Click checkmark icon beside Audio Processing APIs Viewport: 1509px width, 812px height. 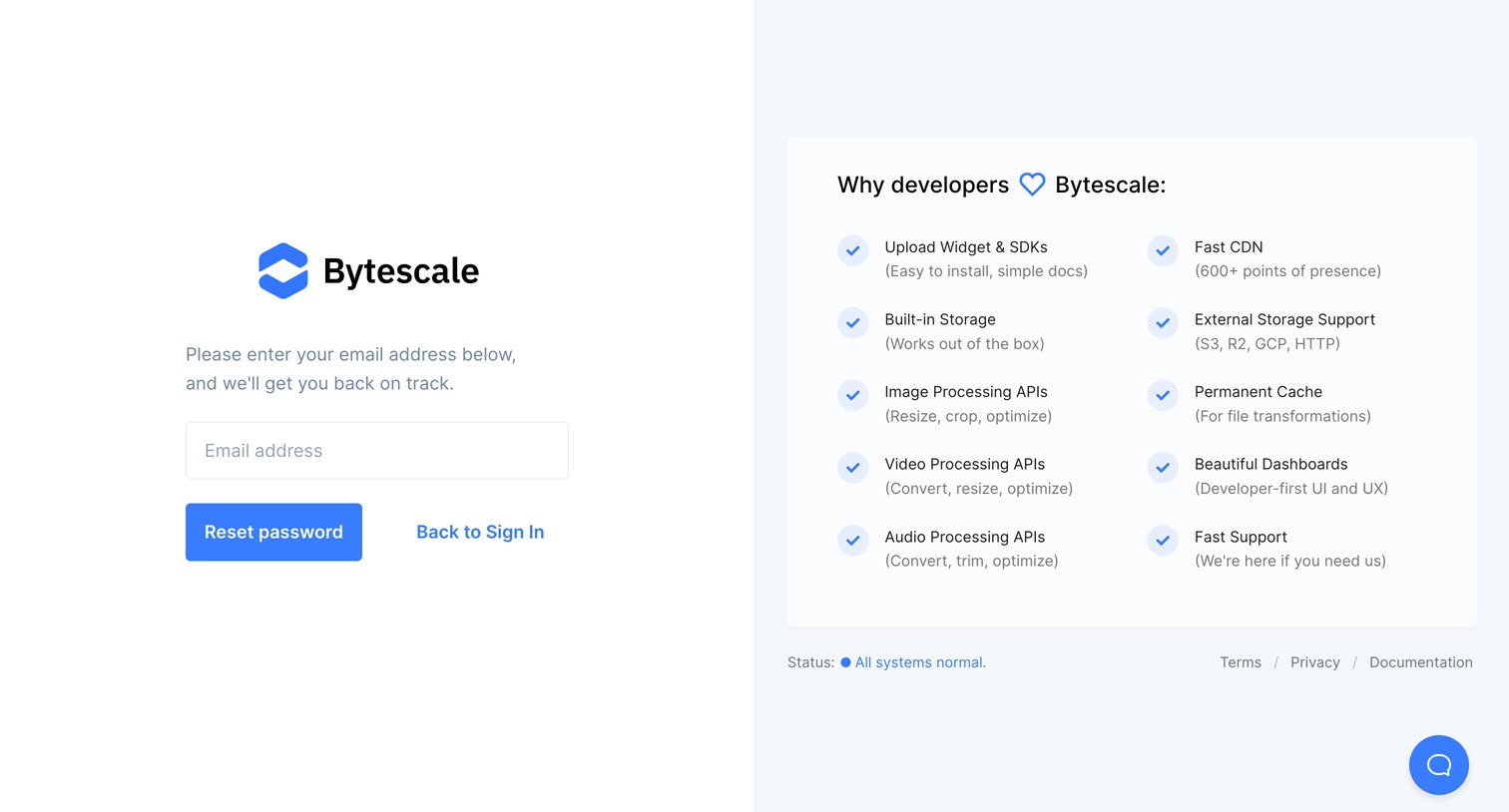tap(852, 541)
